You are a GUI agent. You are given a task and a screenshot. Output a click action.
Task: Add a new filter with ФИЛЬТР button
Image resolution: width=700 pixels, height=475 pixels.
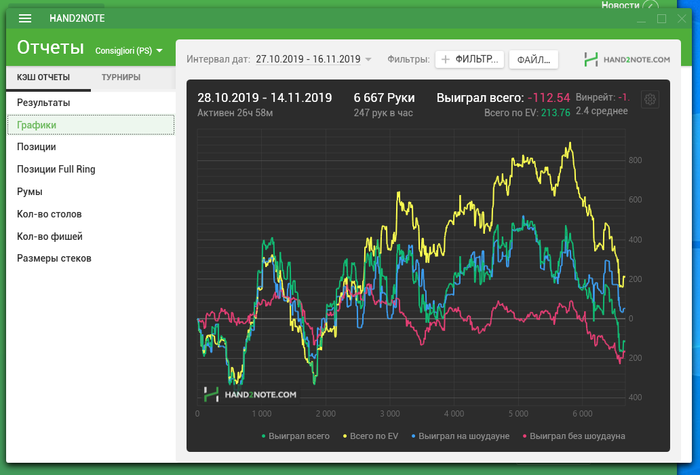[470, 59]
